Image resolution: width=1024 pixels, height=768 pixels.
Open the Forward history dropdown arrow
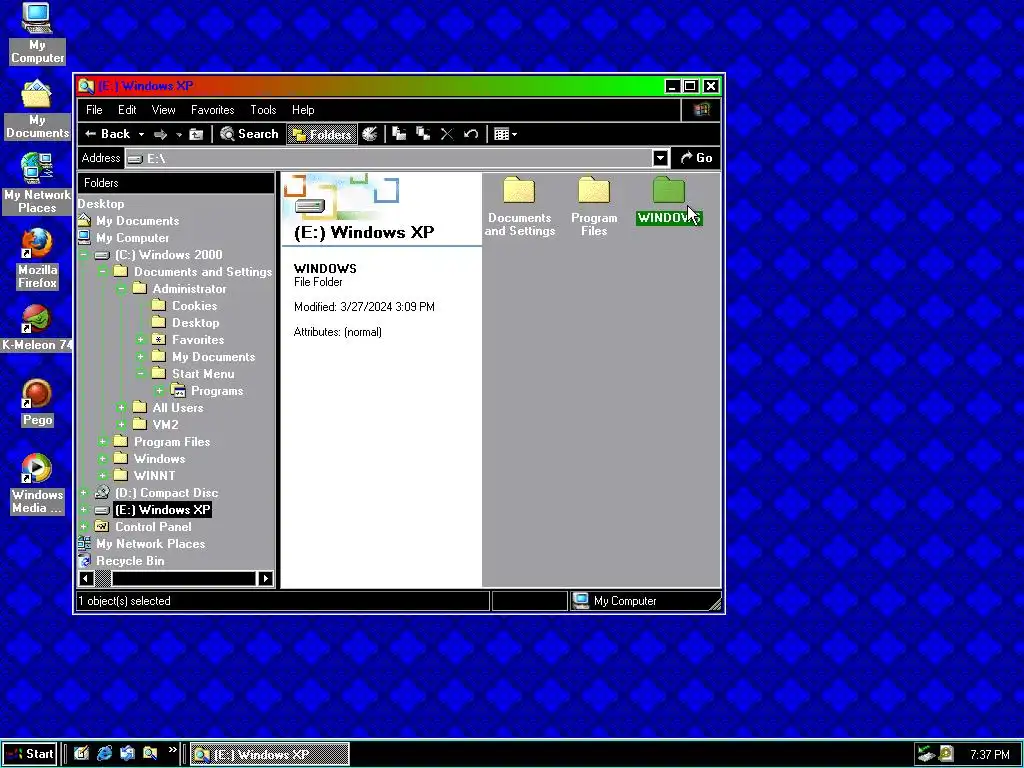point(178,134)
